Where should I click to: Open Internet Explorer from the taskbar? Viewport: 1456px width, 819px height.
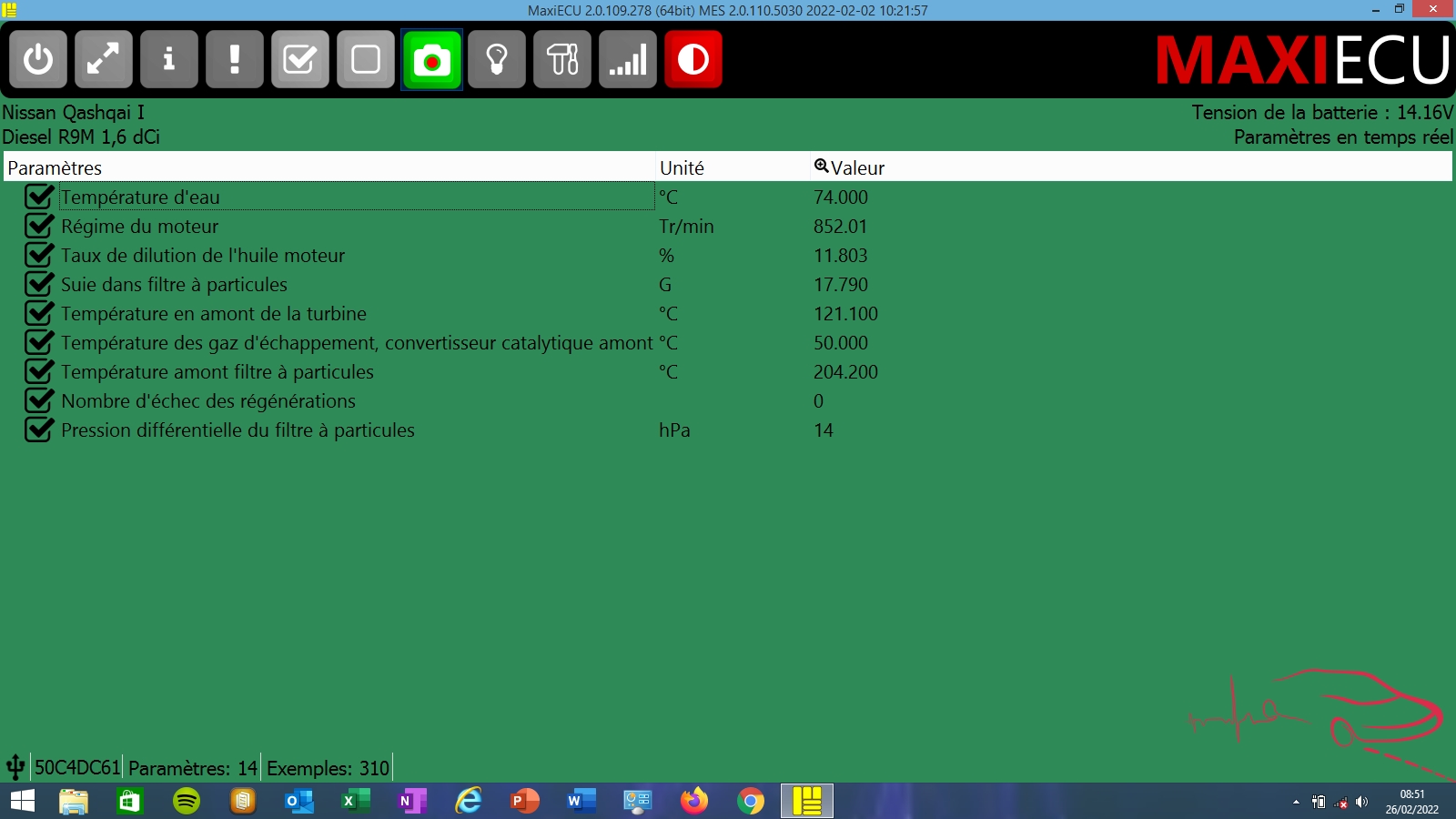tap(469, 801)
